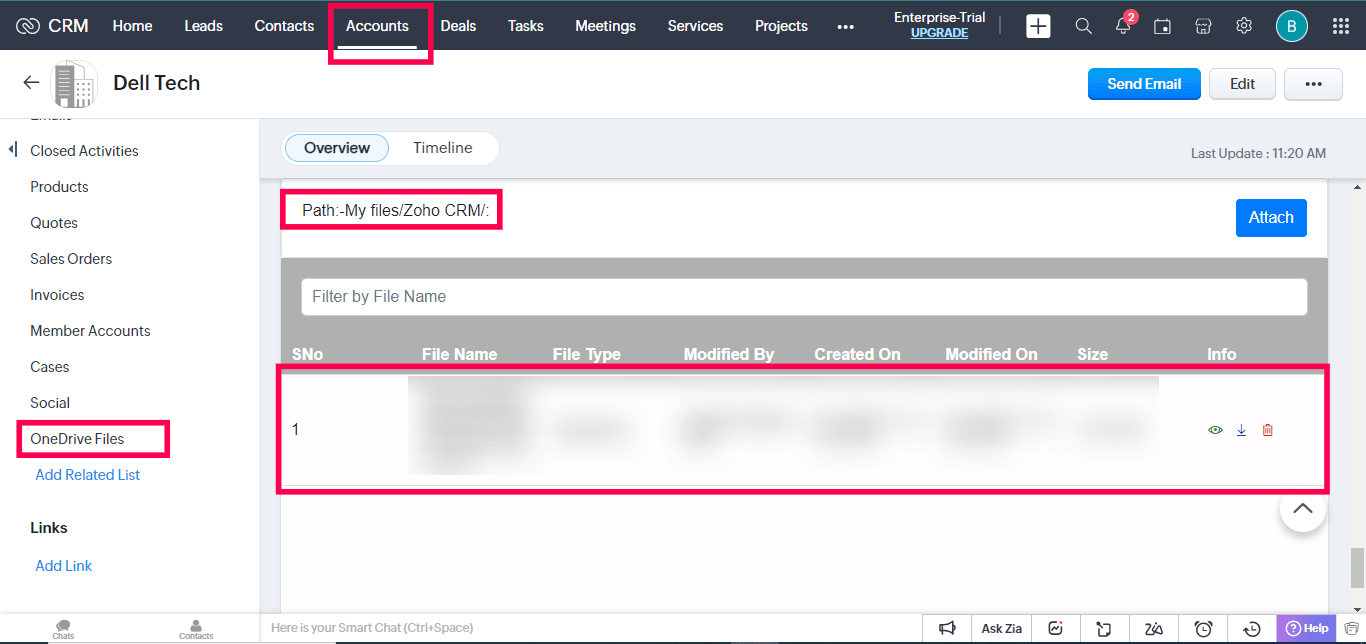Click the scroll-to-top chevron button
The image size is (1366, 644).
click(x=1303, y=508)
